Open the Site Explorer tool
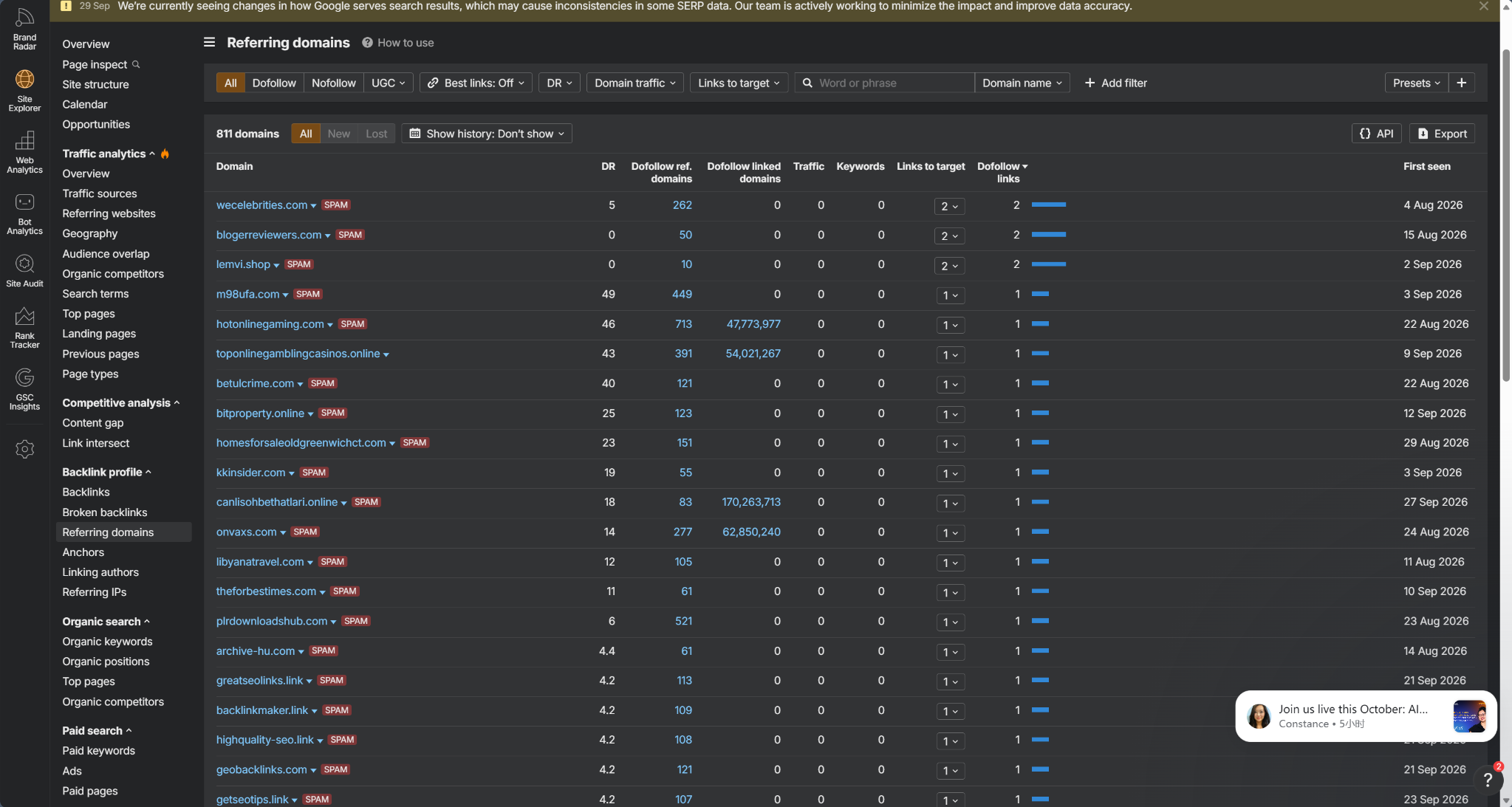This screenshot has width=1512, height=807. 24,91
